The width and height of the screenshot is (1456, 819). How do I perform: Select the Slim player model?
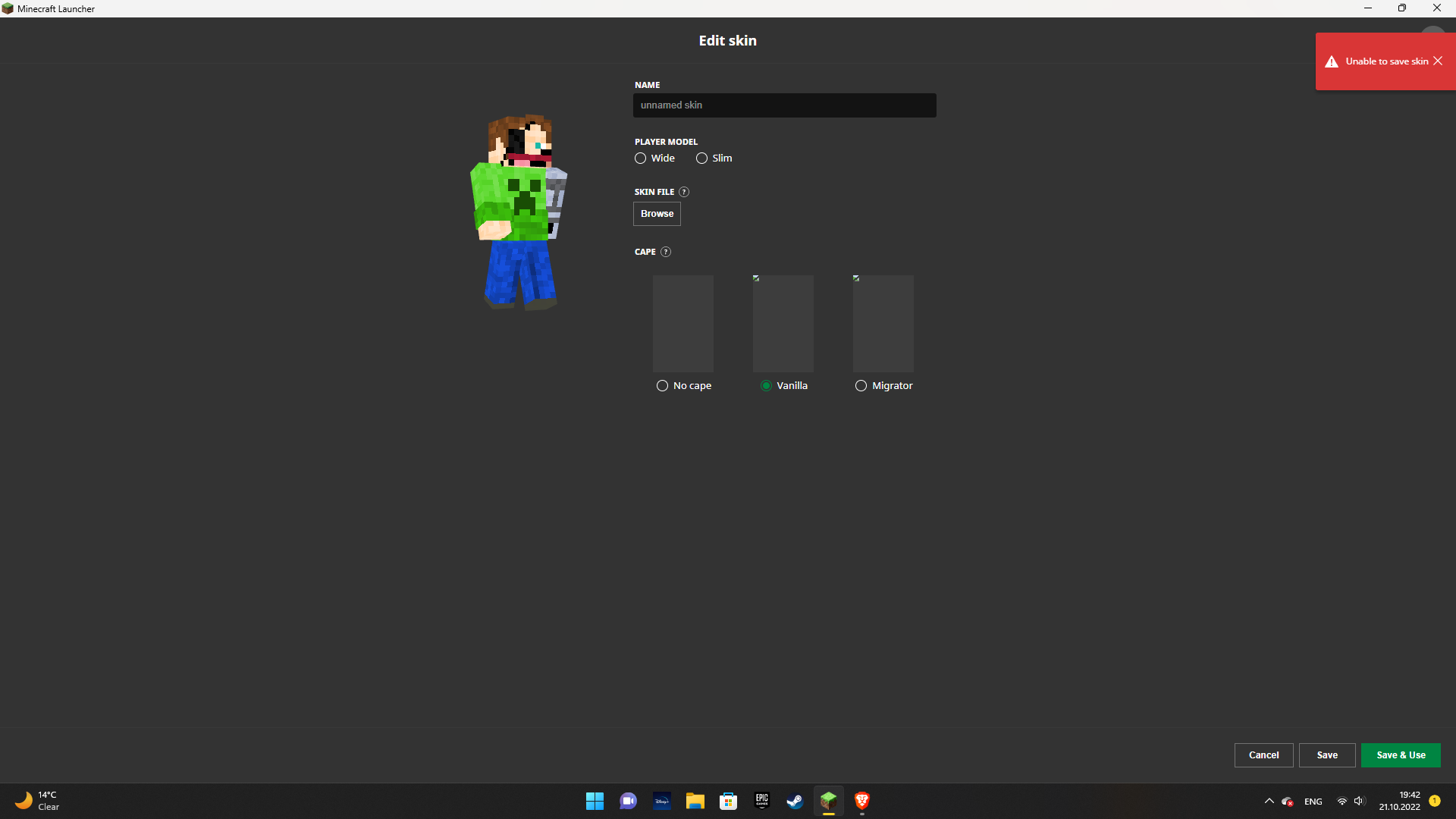(702, 158)
